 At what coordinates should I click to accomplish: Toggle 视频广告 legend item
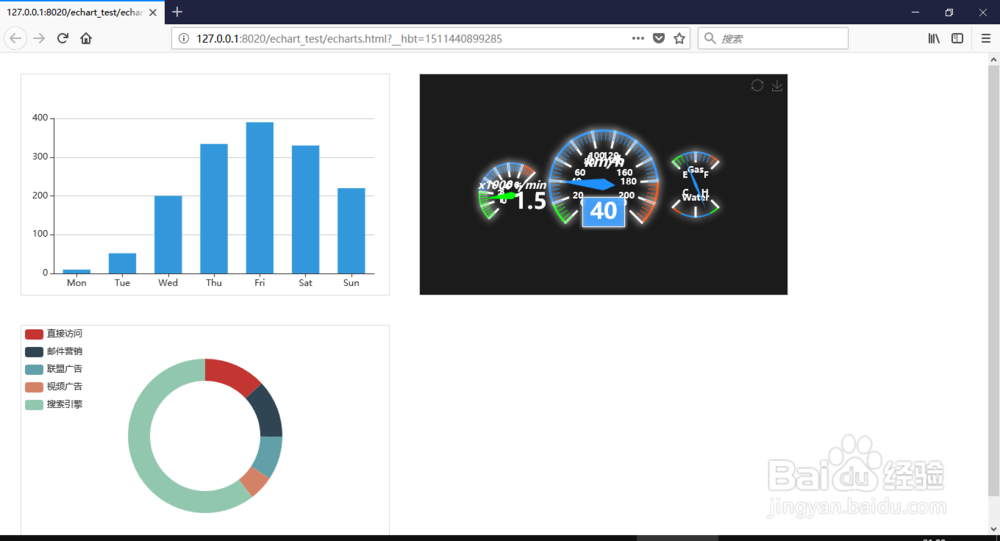(x=54, y=387)
